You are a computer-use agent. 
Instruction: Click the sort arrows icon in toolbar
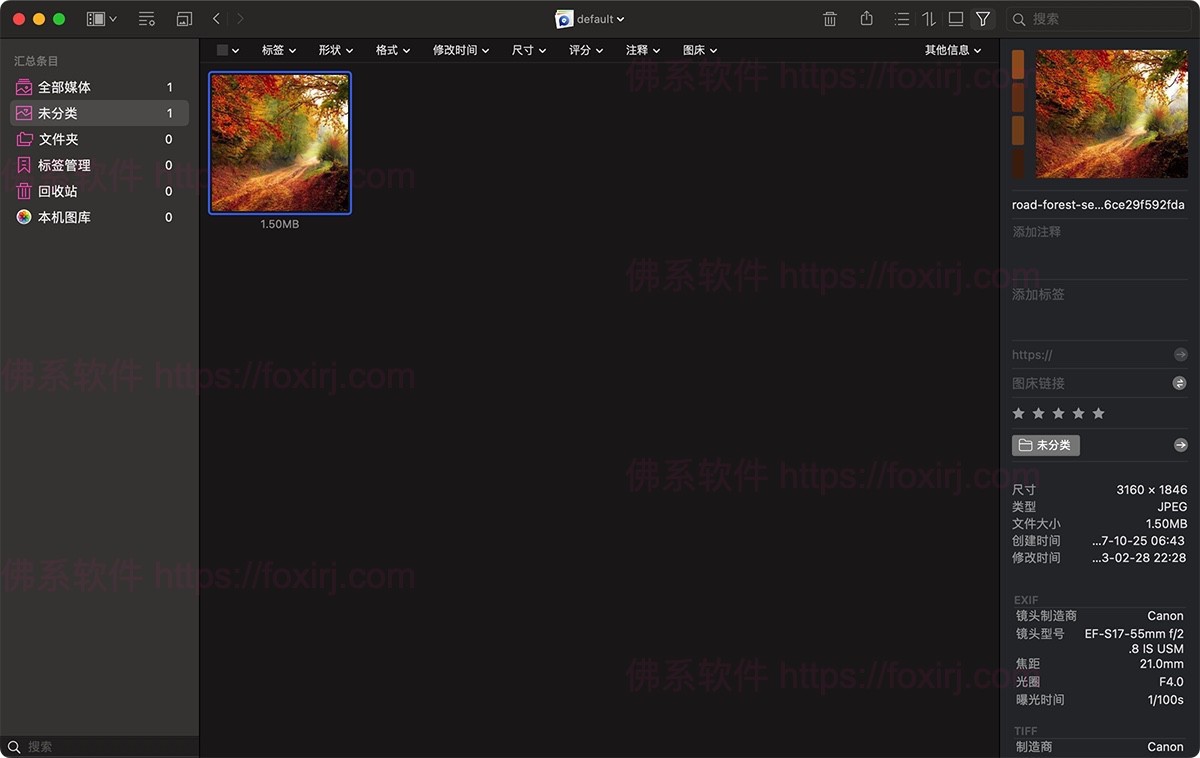pos(929,19)
